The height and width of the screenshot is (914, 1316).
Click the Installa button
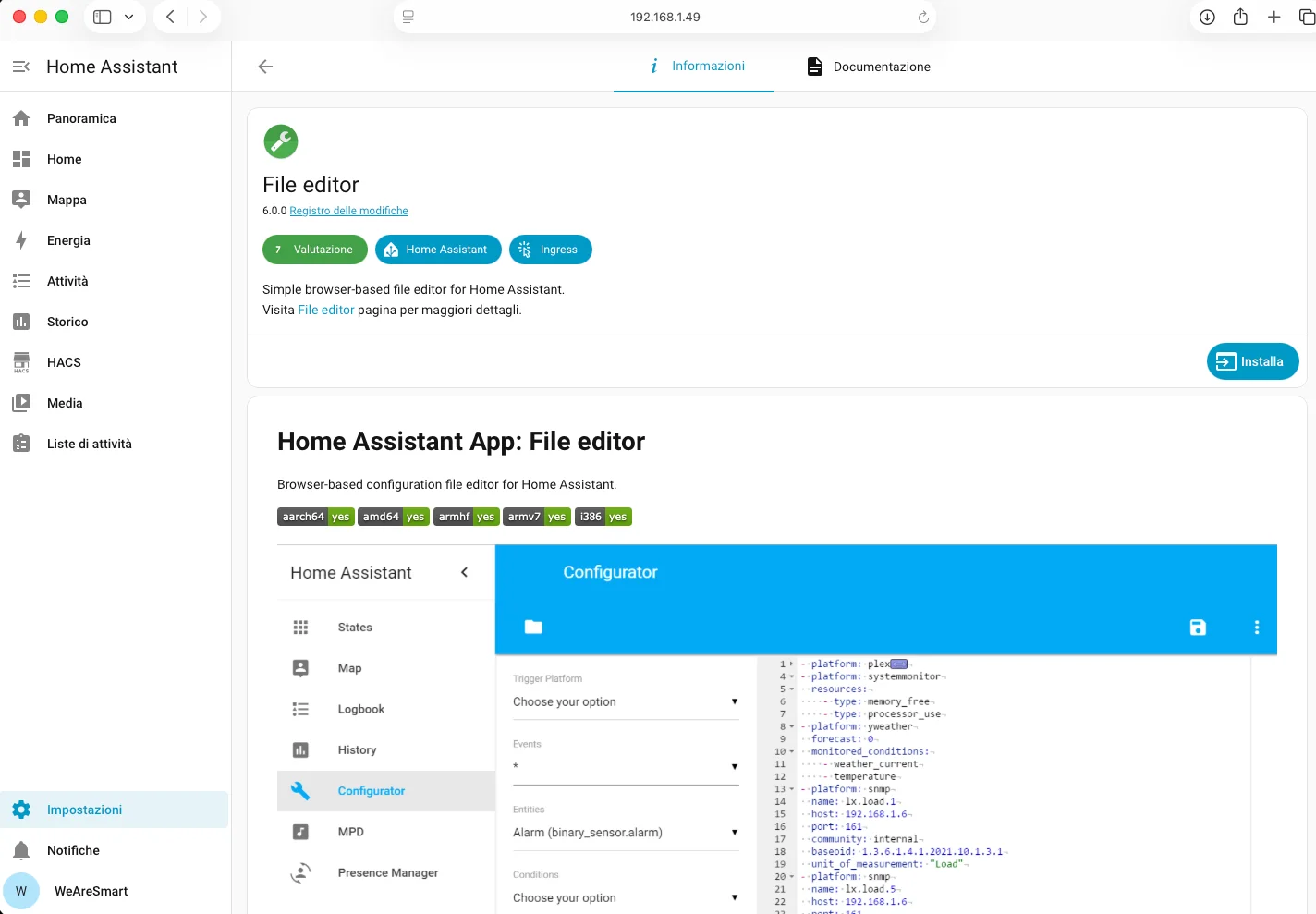[1252, 361]
